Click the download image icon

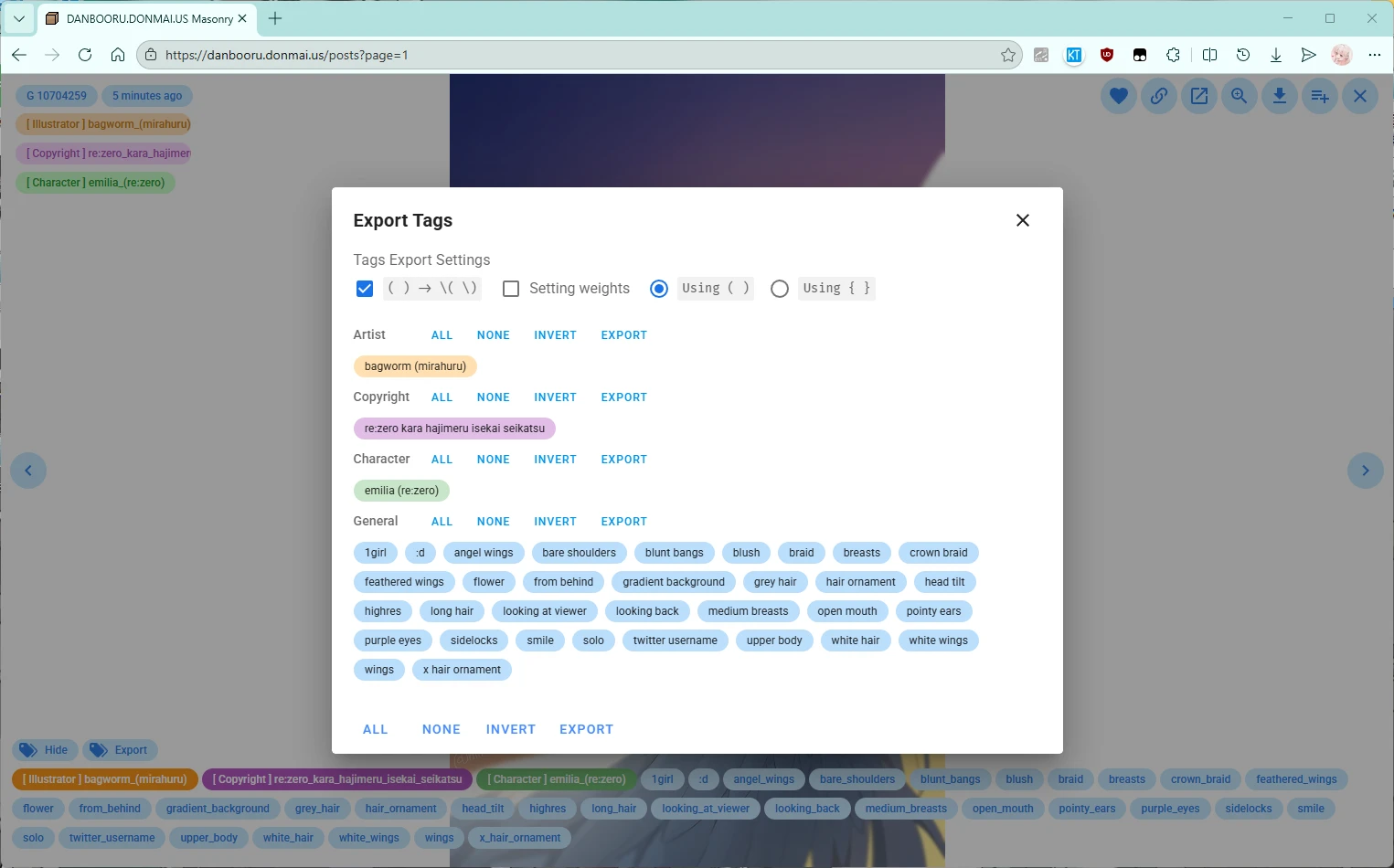pos(1280,96)
